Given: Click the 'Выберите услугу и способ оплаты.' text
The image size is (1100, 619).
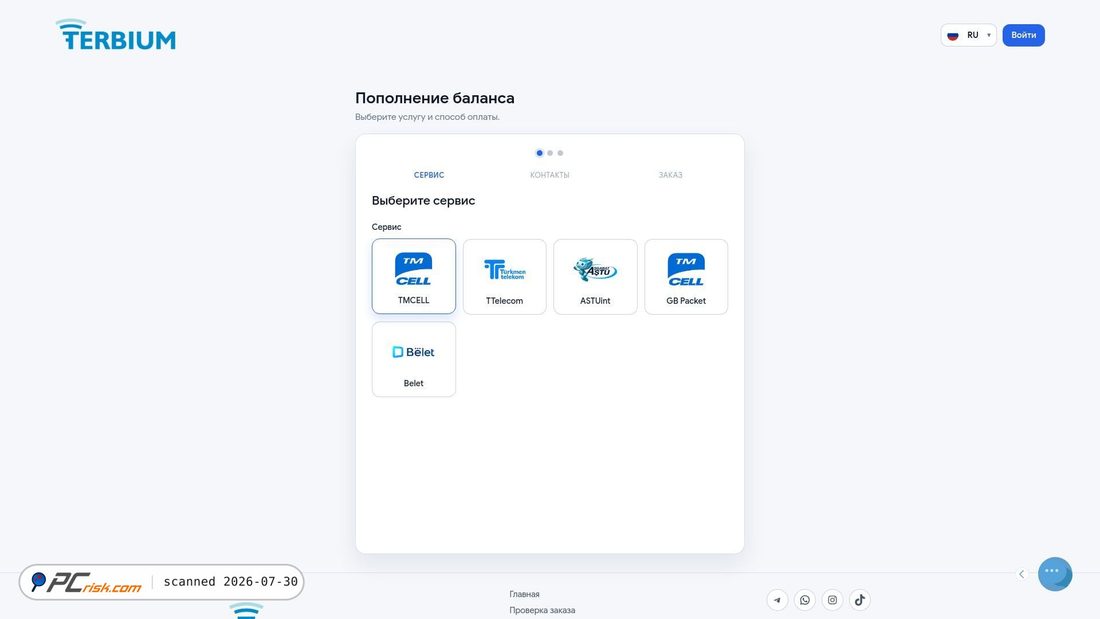Looking at the screenshot, I should 427,117.
